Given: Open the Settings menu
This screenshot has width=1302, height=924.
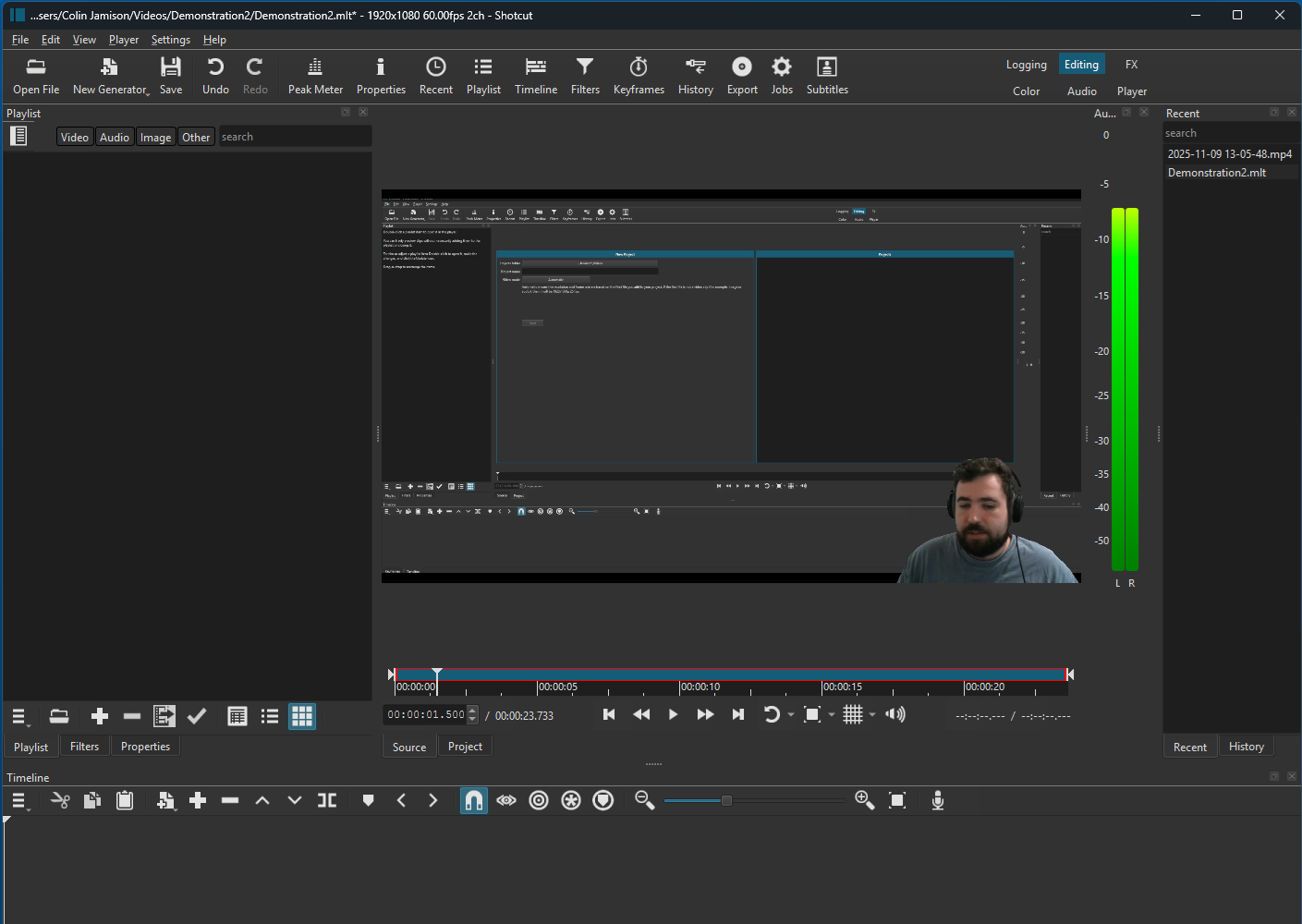Looking at the screenshot, I should point(170,40).
